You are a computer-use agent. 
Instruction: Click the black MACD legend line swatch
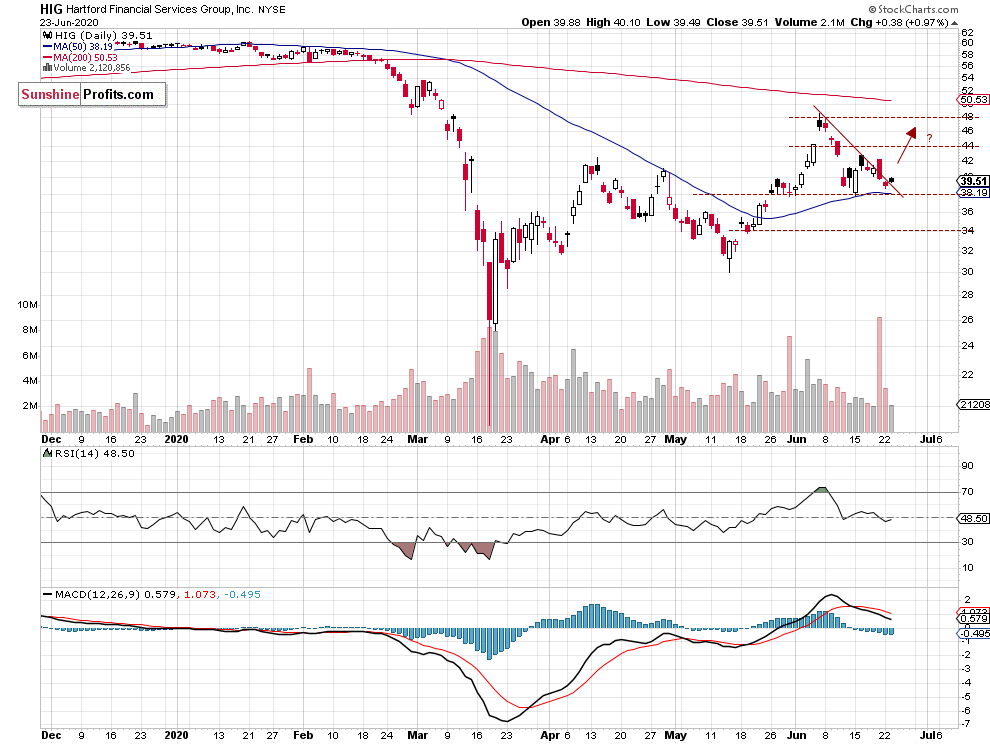pos(47,594)
